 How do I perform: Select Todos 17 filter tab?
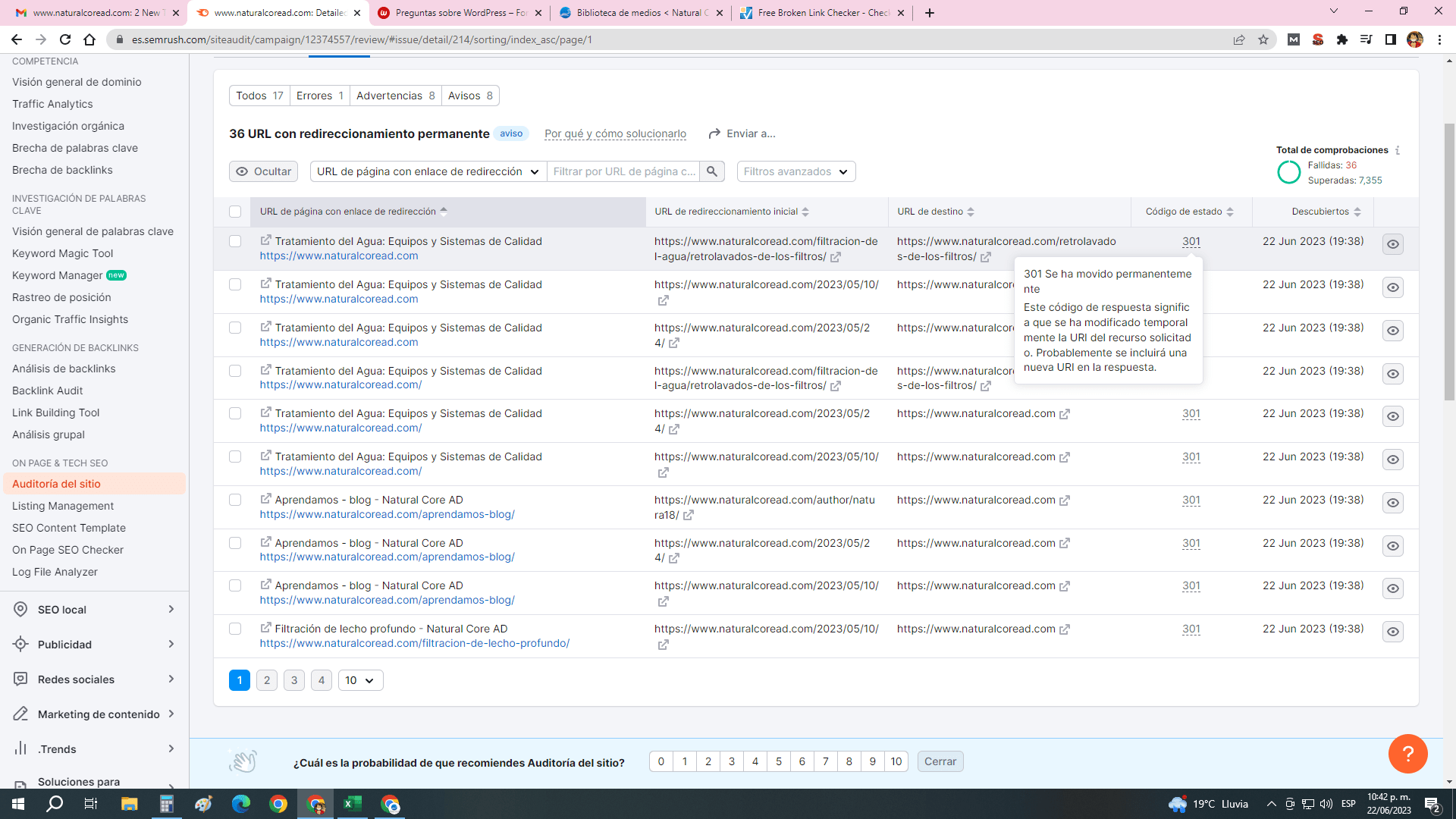coord(259,96)
